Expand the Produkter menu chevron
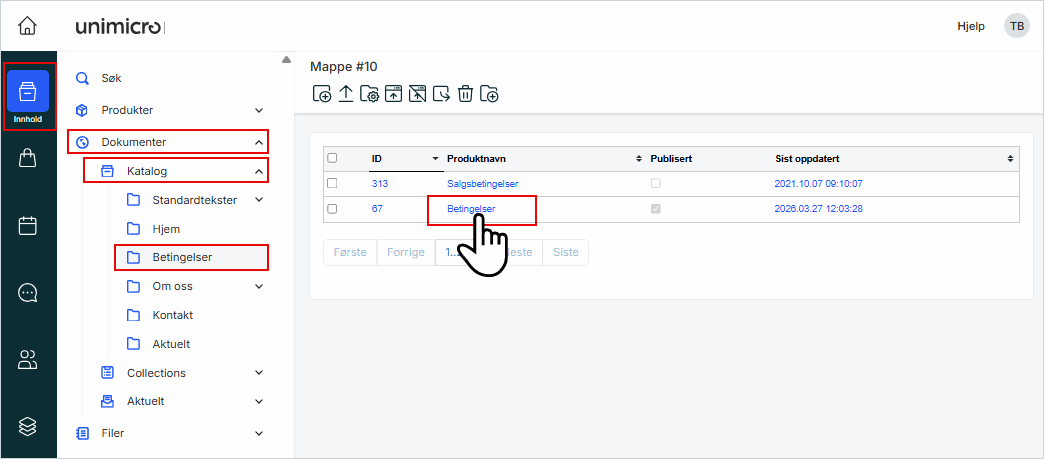Screen dimensions: 1044x459 pyautogui.click(x=259, y=110)
